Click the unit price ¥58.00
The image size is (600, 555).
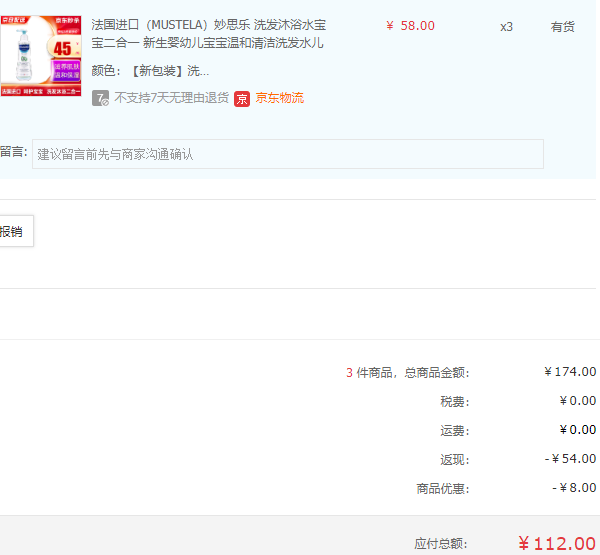pos(411,26)
